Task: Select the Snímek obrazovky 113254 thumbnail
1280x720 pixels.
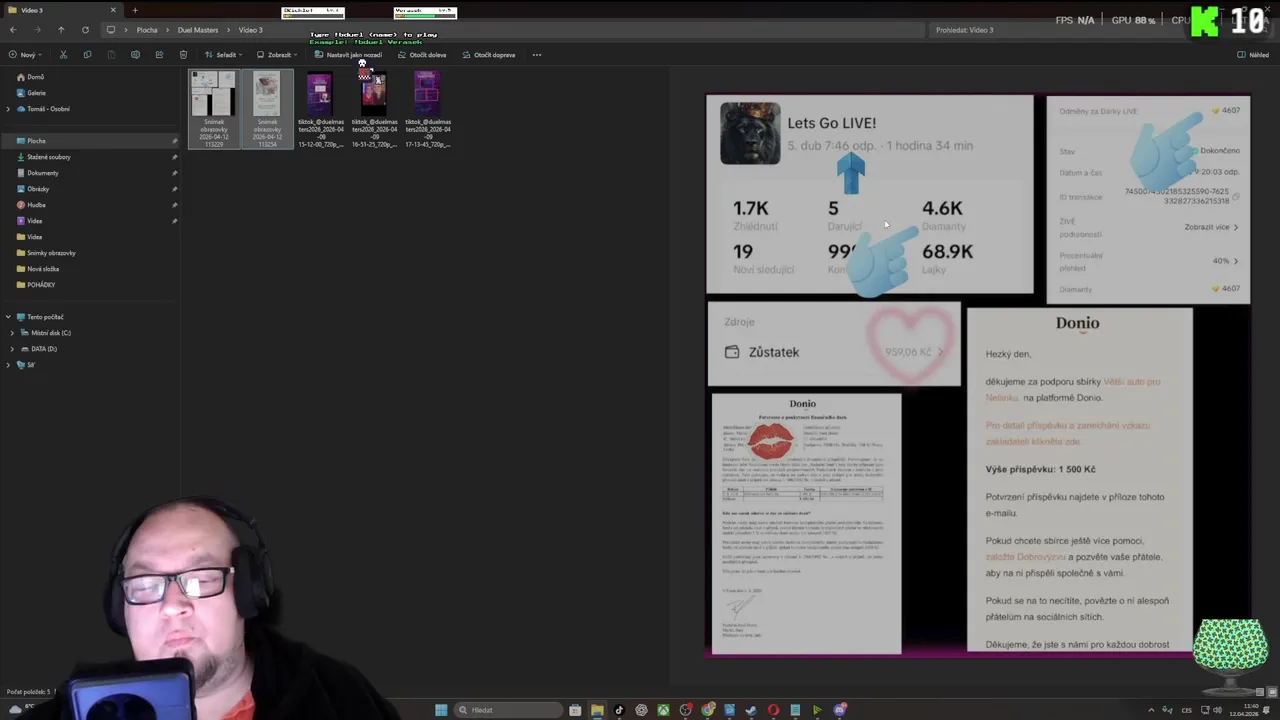Action: (267, 109)
